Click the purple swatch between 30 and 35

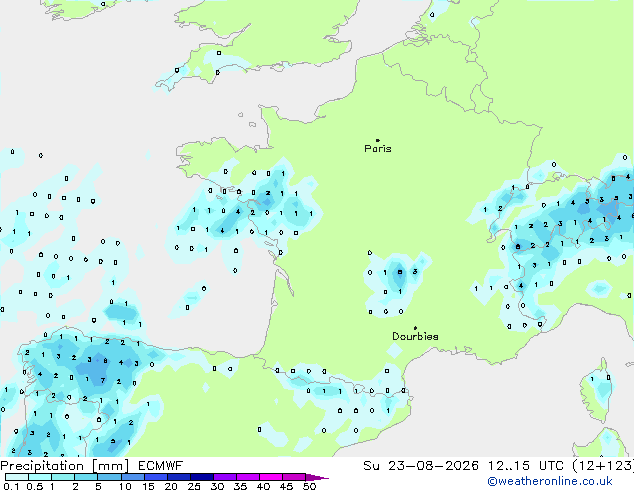tap(225, 477)
